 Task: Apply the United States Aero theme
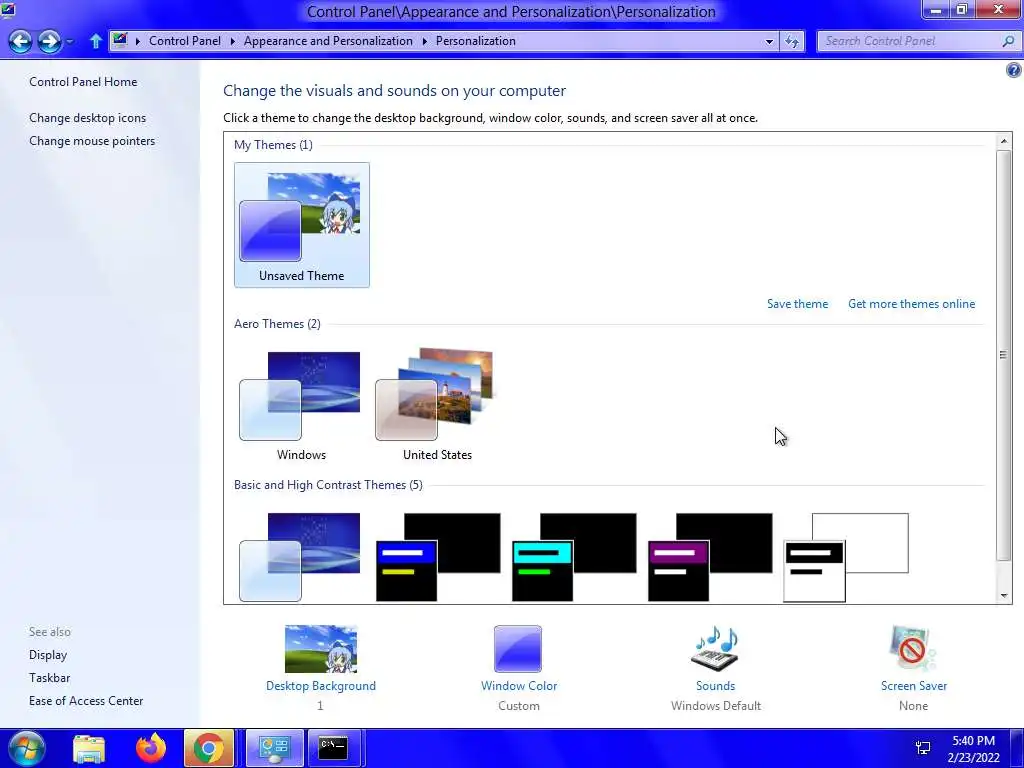tap(437, 405)
